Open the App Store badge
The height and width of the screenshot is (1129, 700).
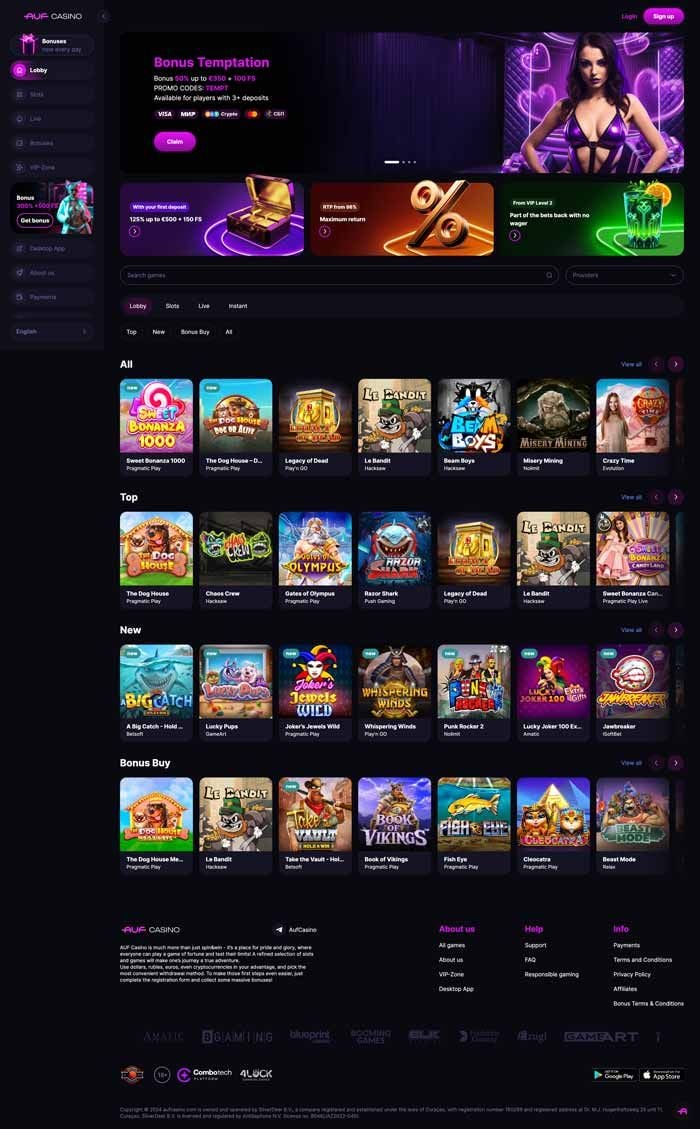tap(661, 1075)
